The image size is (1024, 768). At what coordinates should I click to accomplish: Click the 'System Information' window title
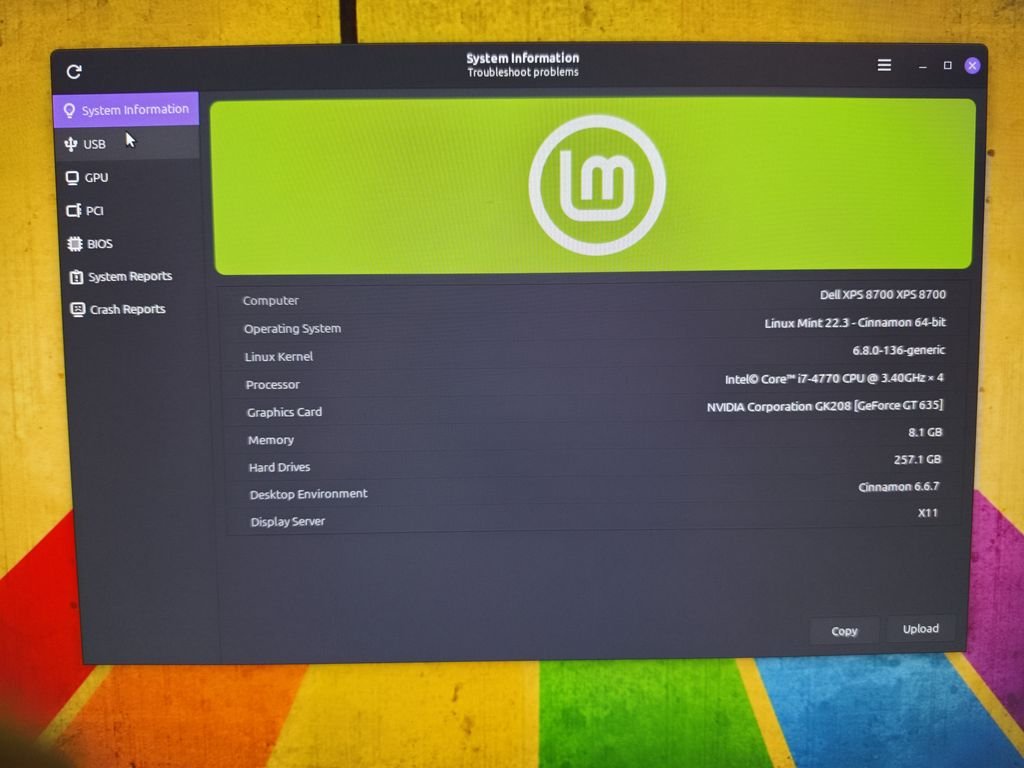pyautogui.click(x=522, y=58)
